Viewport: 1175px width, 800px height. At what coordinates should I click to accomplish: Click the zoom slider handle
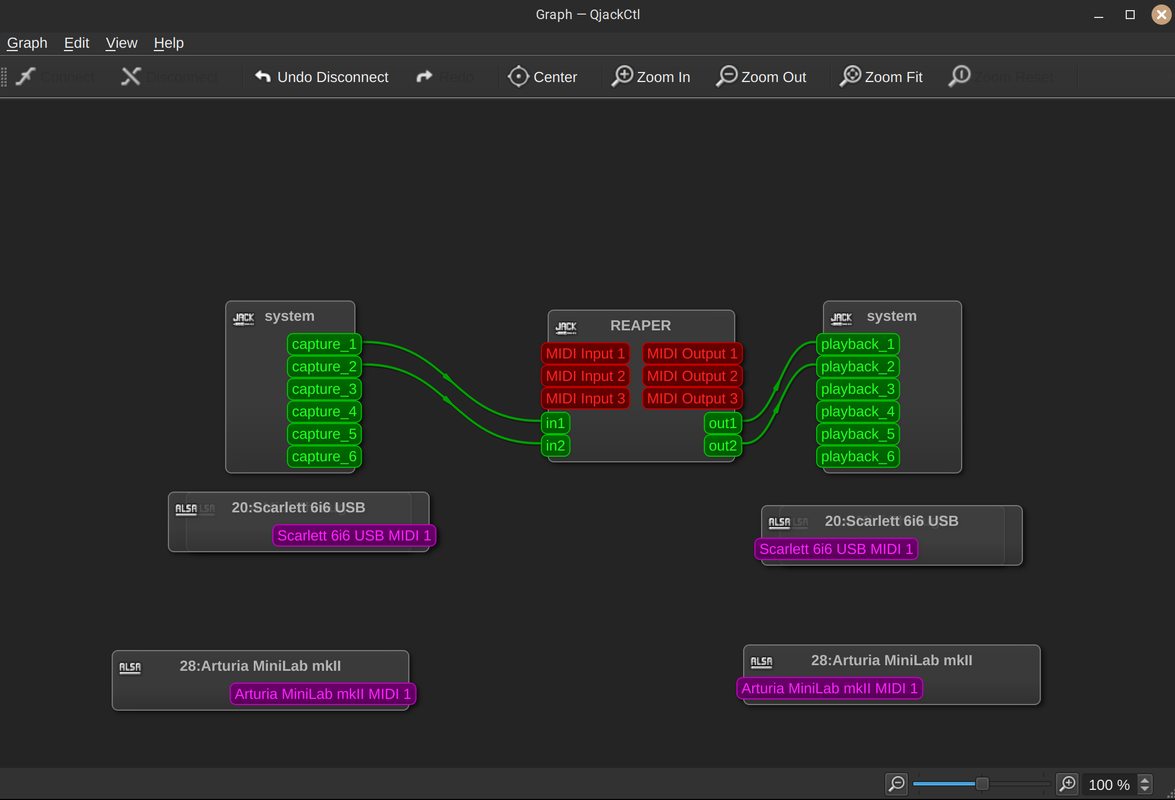pyautogui.click(x=982, y=784)
